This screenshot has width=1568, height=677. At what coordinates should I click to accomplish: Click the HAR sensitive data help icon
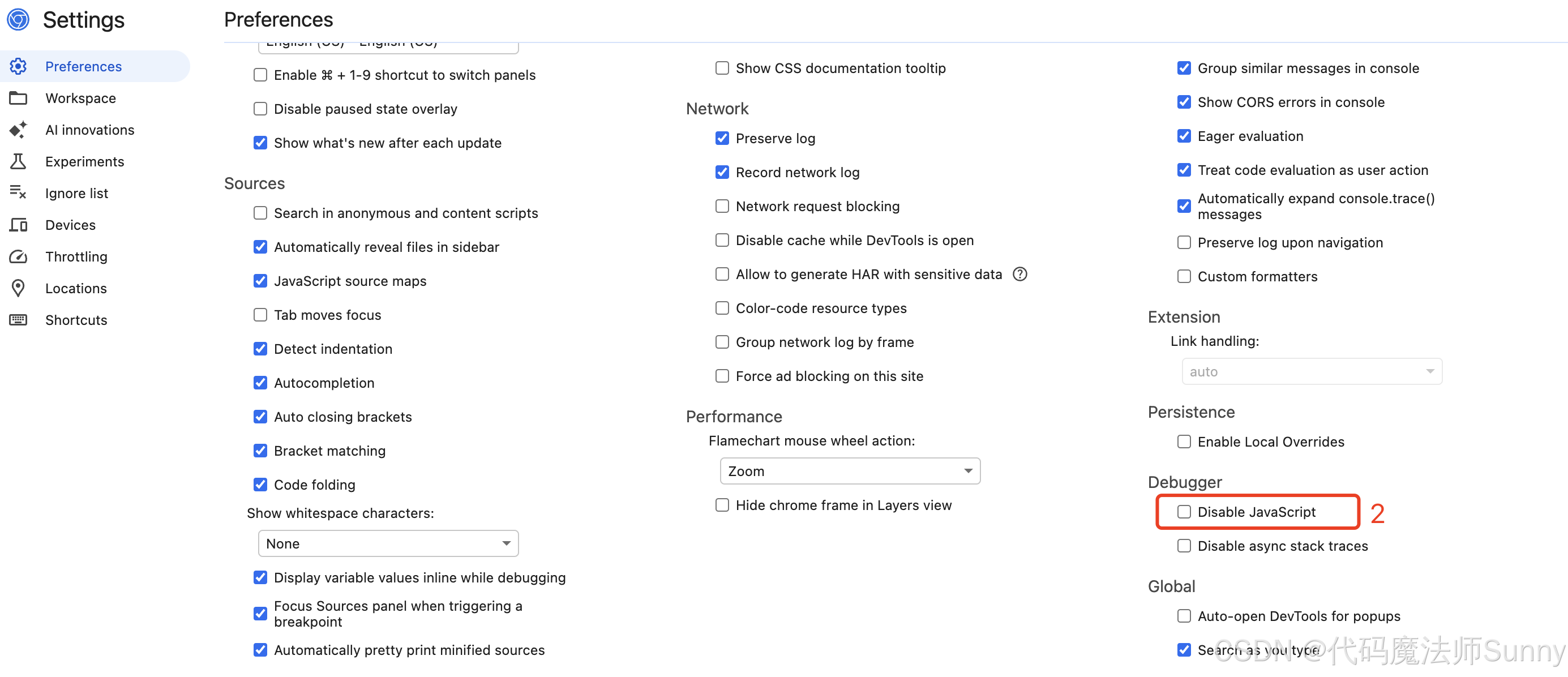tap(1019, 274)
